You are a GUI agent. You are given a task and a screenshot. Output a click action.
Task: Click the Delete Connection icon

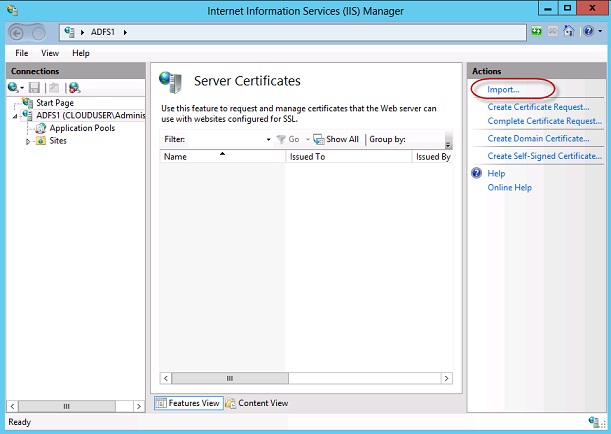[74, 88]
